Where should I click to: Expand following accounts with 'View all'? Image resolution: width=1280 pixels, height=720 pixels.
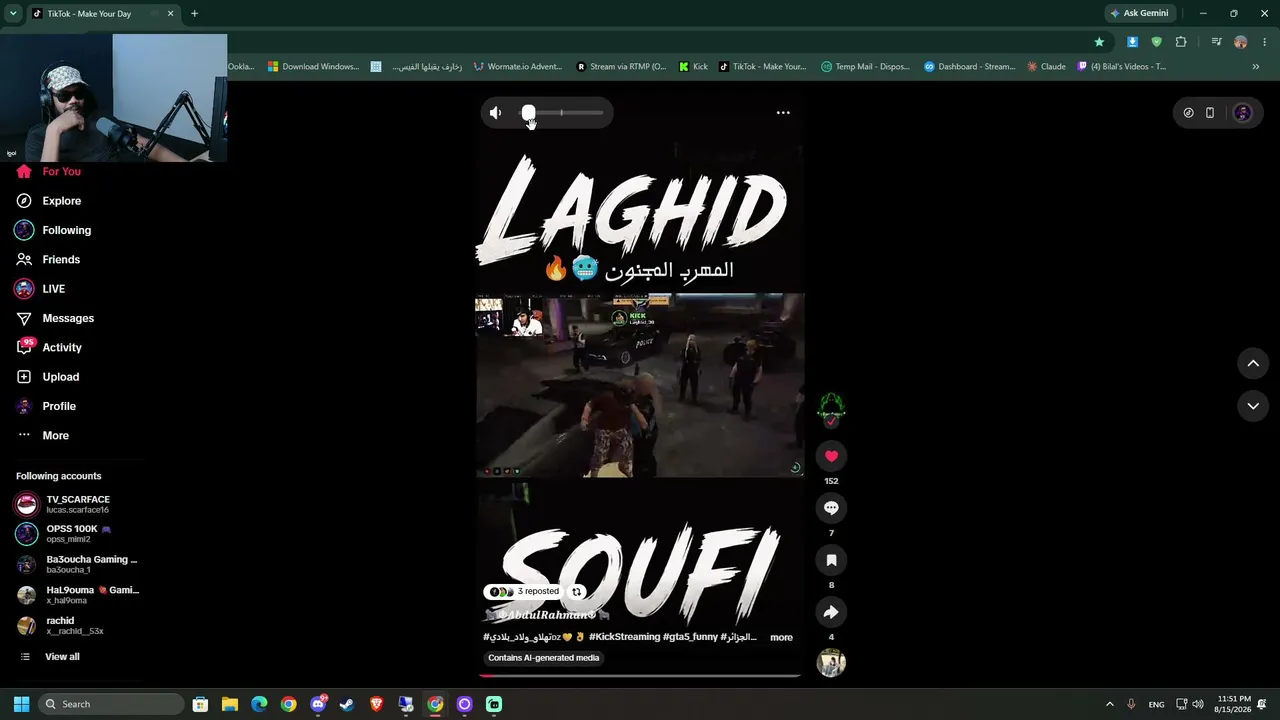click(62, 657)
